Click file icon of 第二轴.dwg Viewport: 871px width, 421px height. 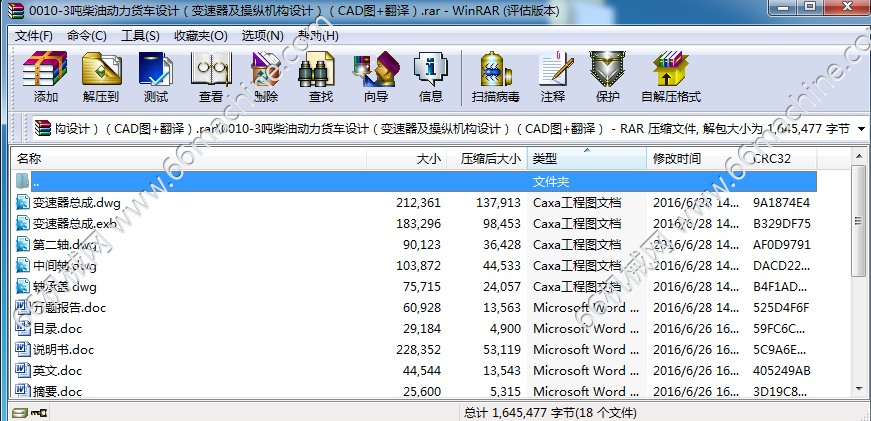click(22, 244)
